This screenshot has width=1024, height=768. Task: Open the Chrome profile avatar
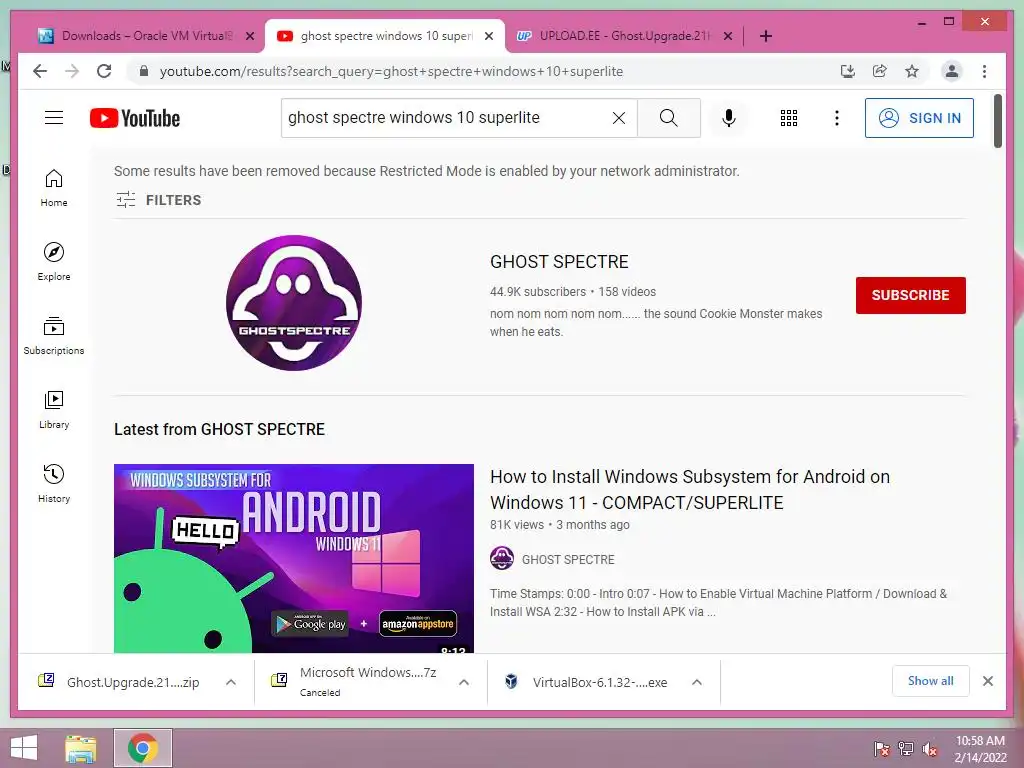[952, 71]
